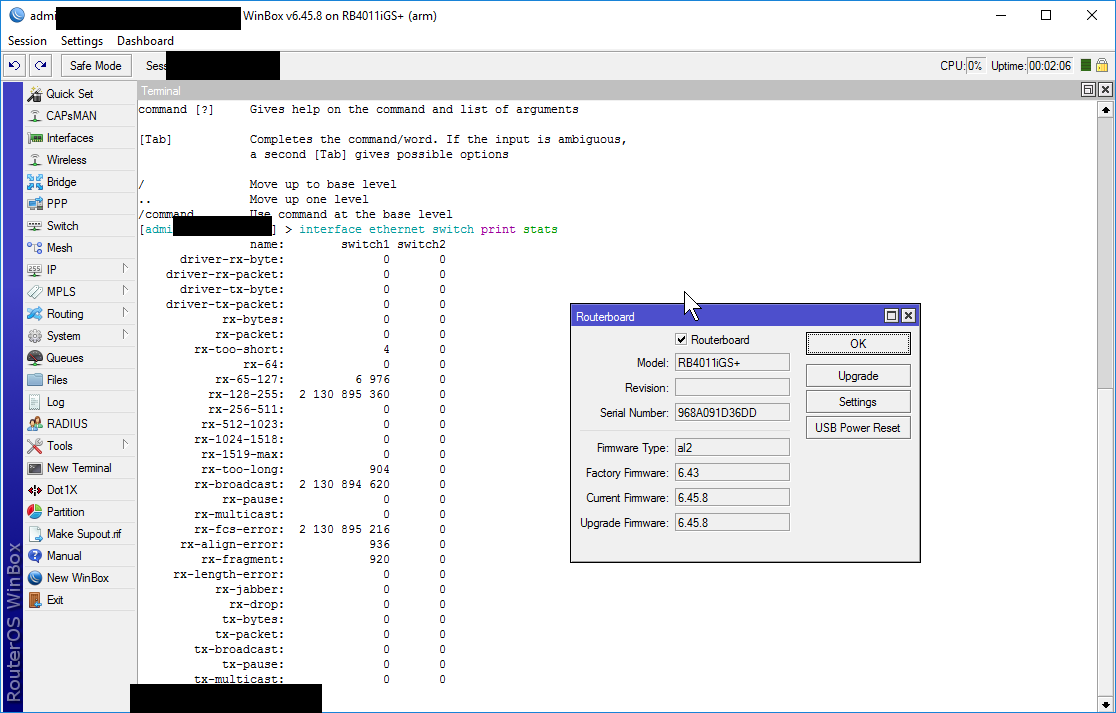This screenshot has height=713, width=1116.
Task: Expand the Tools submenu
Action: tap(125, 445)
